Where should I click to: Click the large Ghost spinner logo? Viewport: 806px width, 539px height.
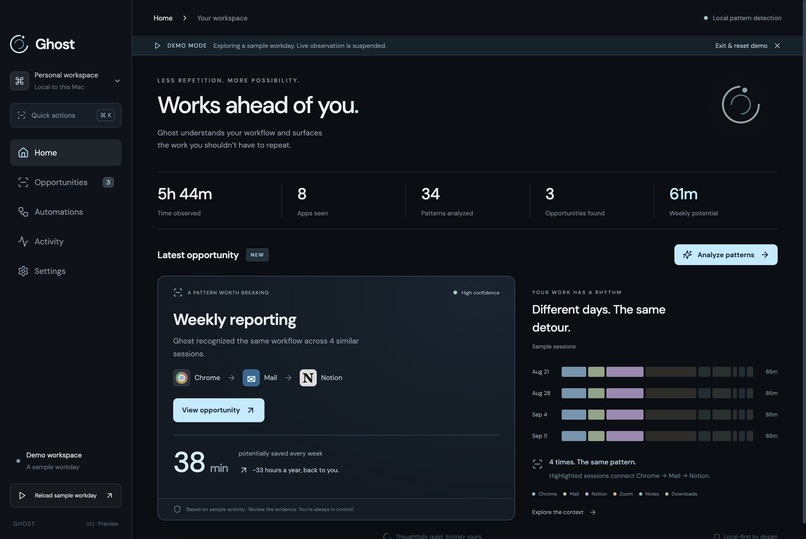point(741,105)
